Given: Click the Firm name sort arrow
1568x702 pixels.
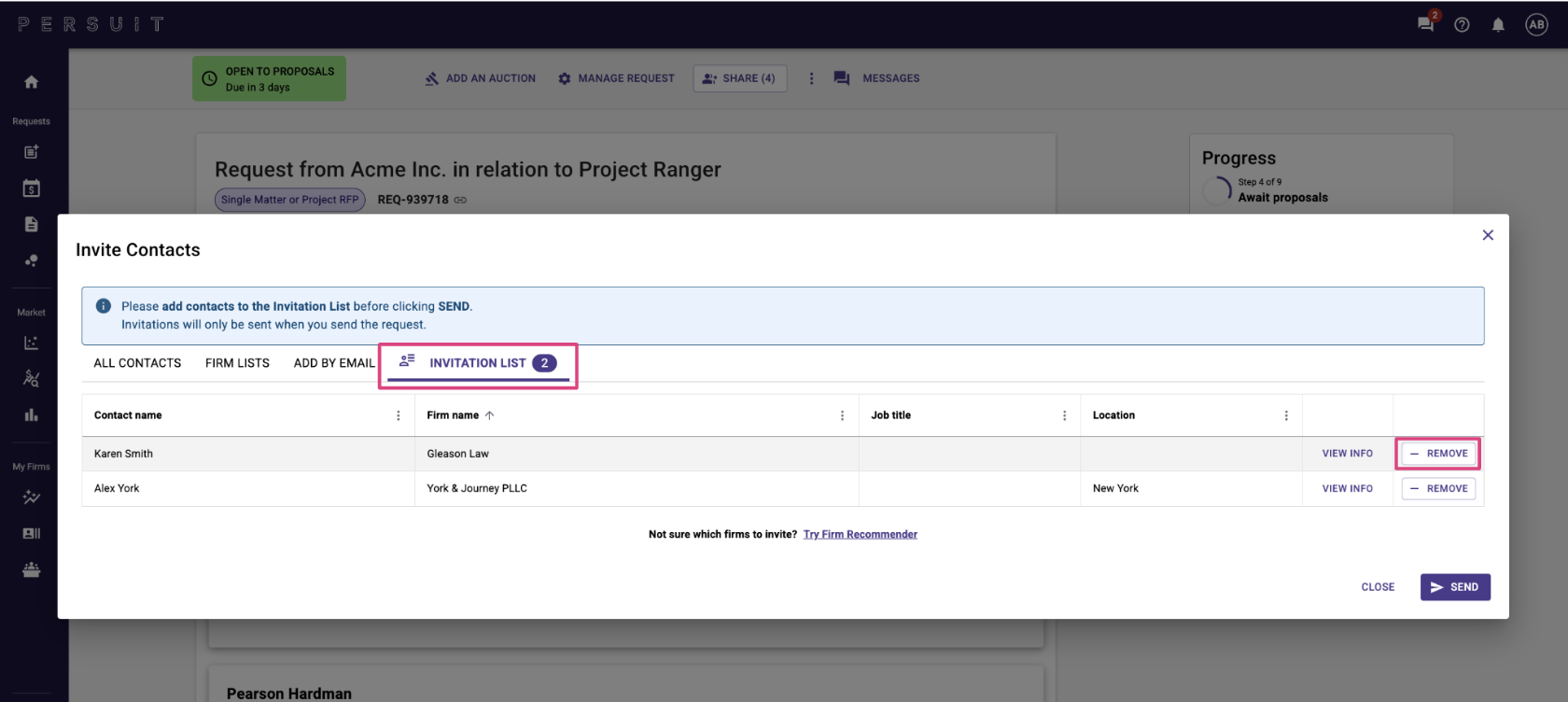Looking at the screenshot, I should coord(489,415).
